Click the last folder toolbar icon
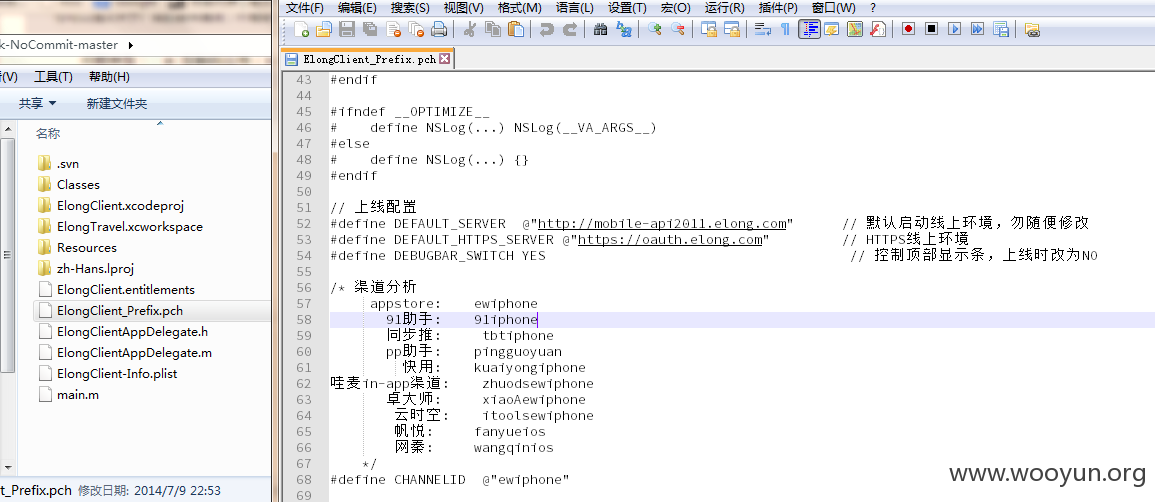The width and height of the screenshot is (1155, 502). pos(1032,29)
